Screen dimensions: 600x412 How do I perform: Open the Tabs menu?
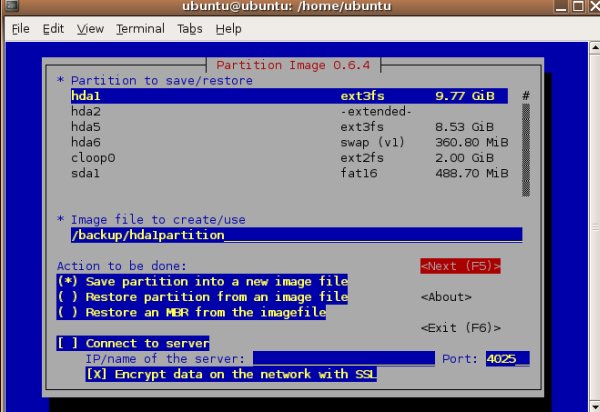point(190,29)
